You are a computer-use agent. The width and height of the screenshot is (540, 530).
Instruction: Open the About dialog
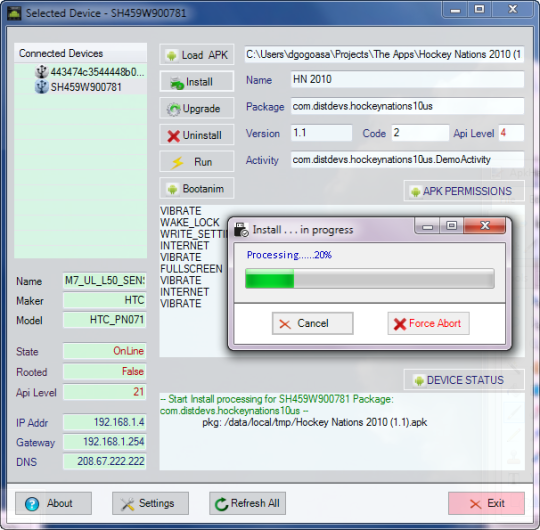53,503
